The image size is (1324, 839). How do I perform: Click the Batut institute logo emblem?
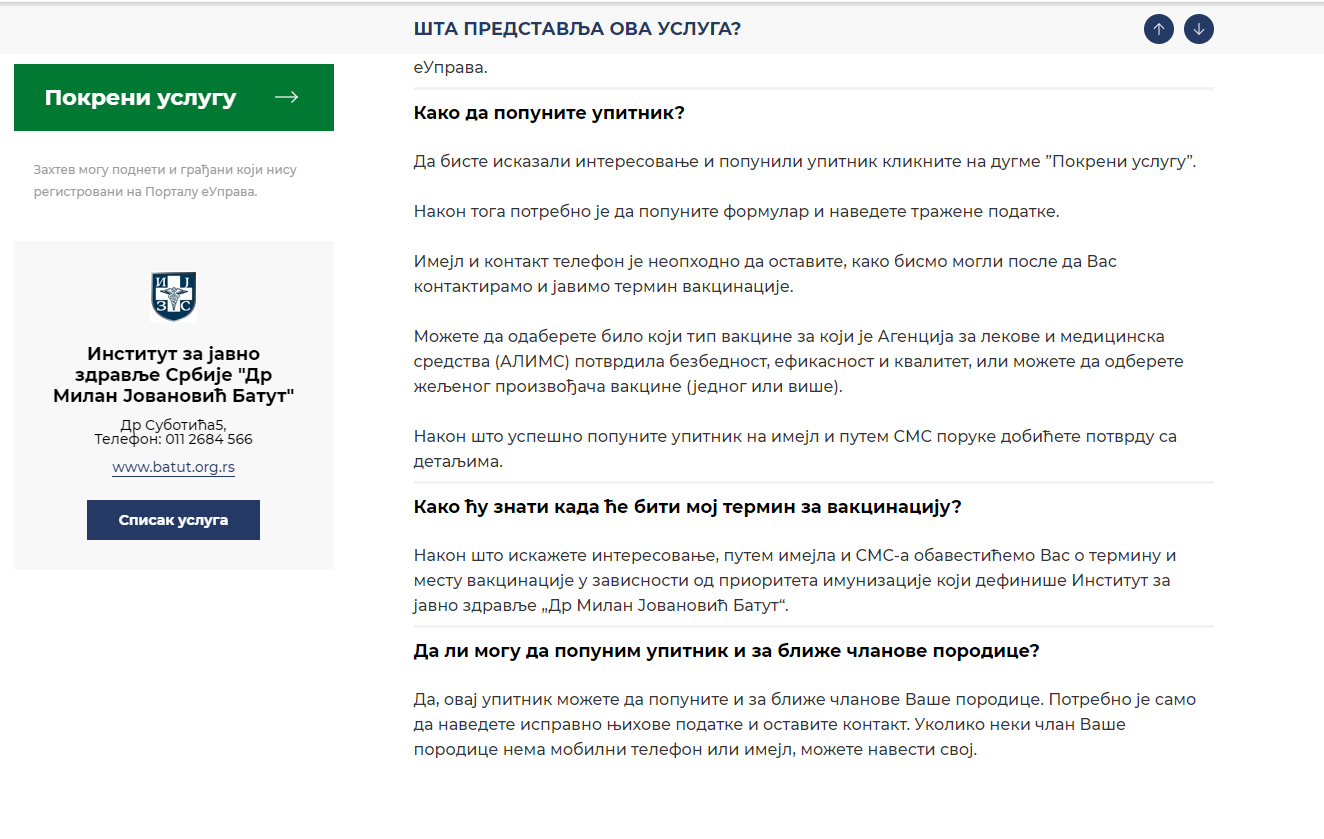173,296
